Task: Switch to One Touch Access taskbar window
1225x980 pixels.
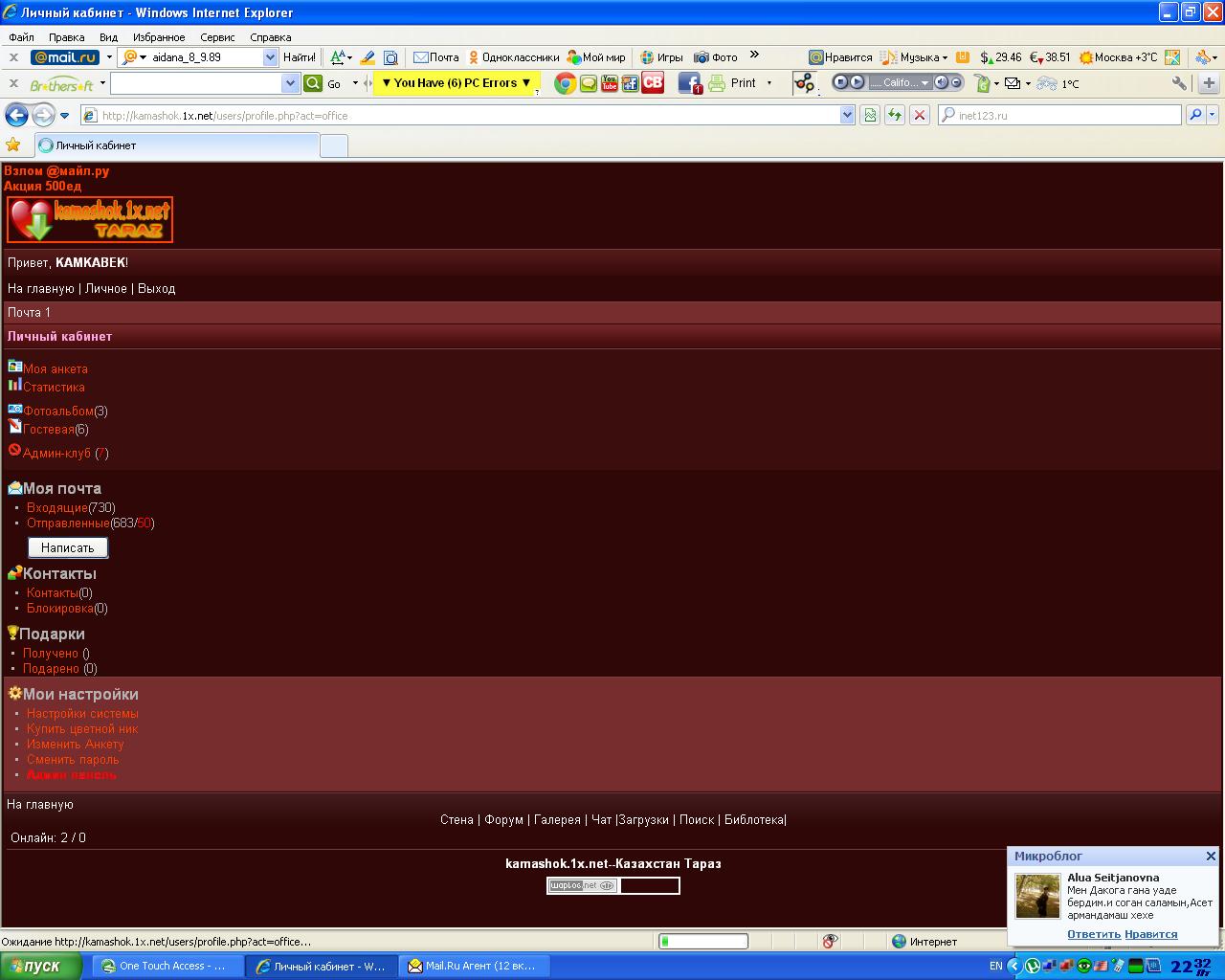Action: coord(166,967)
